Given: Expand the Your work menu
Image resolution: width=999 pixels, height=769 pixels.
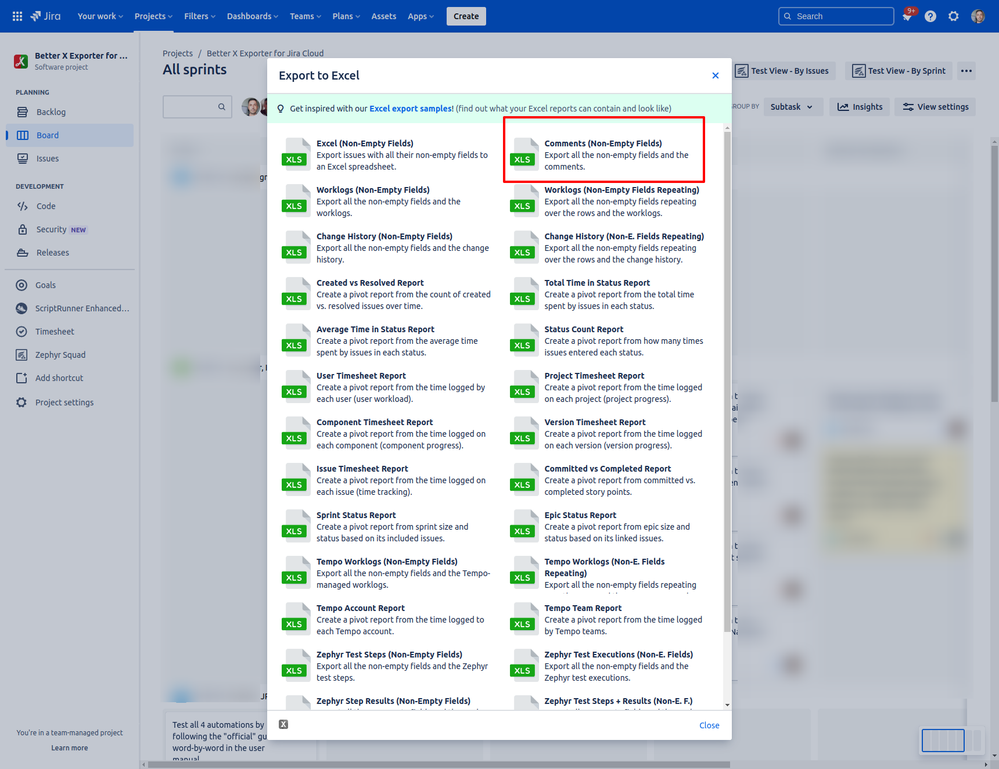Looking at the screenshot, I should point(100,16).
